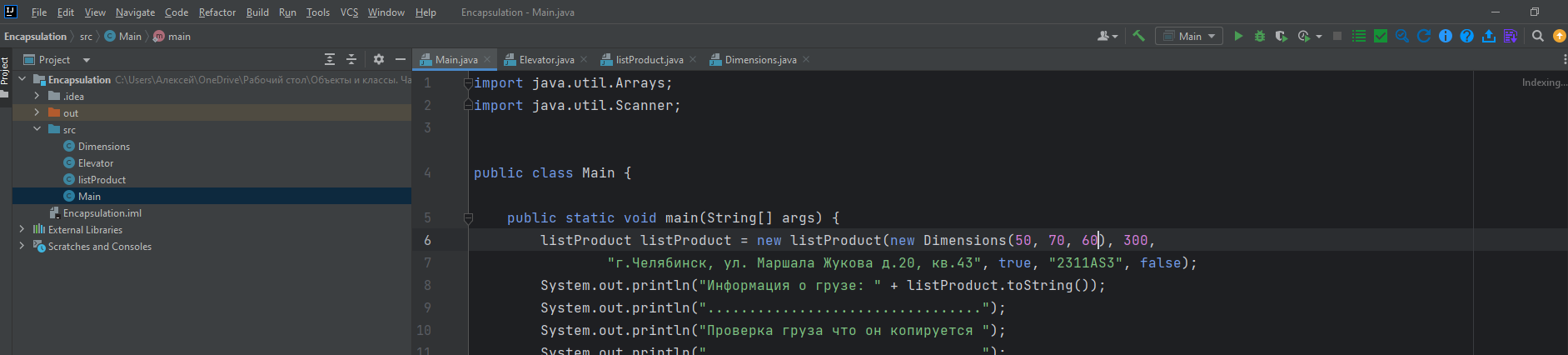Screen dimensions: 1568x355
Task: Click the blue upload arrow icon
Action: (1489, 36)
